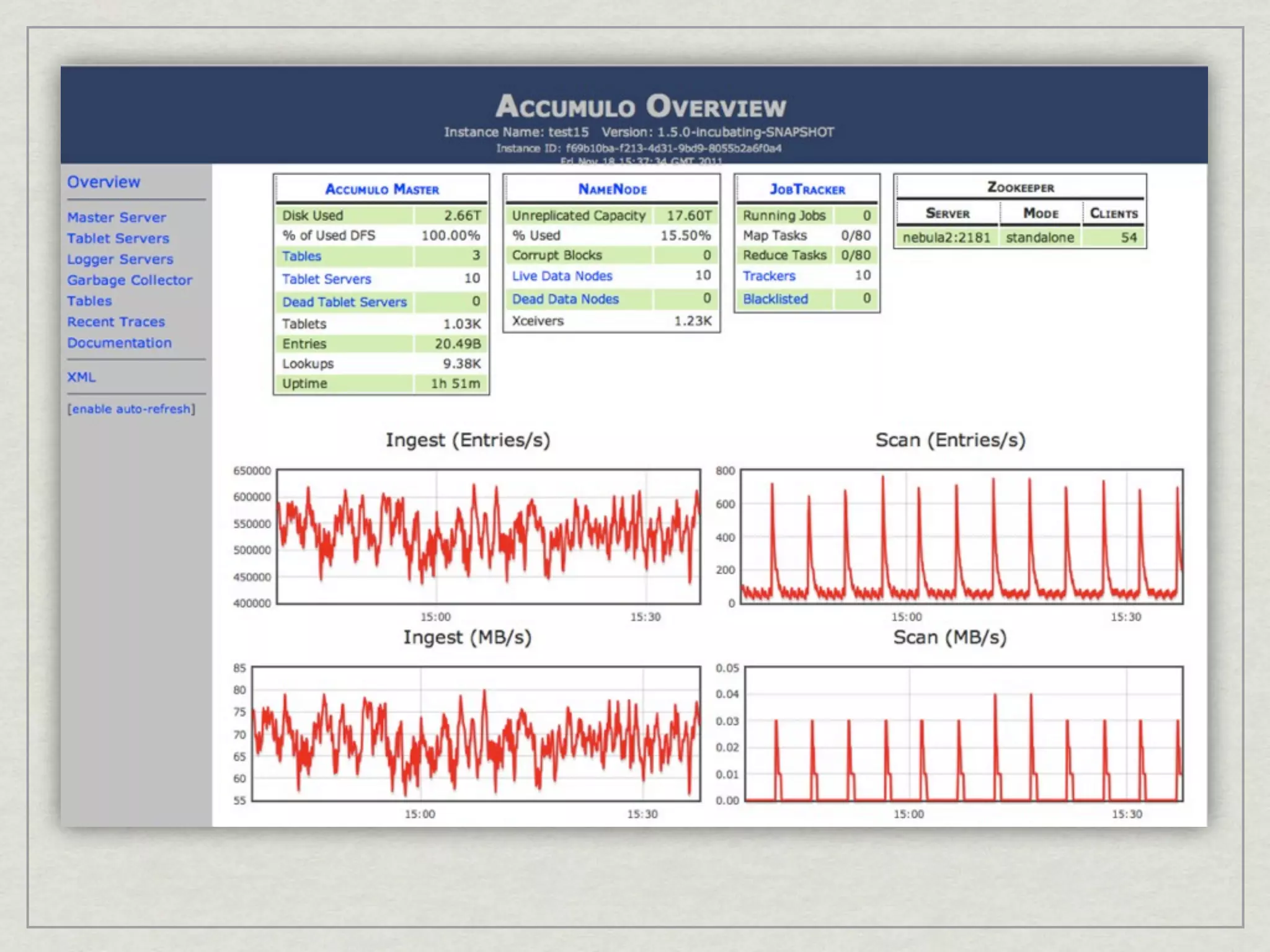The image size is (1270, 952).
Task: Open Dead Data Nodes link
Action: coord(565,299)
